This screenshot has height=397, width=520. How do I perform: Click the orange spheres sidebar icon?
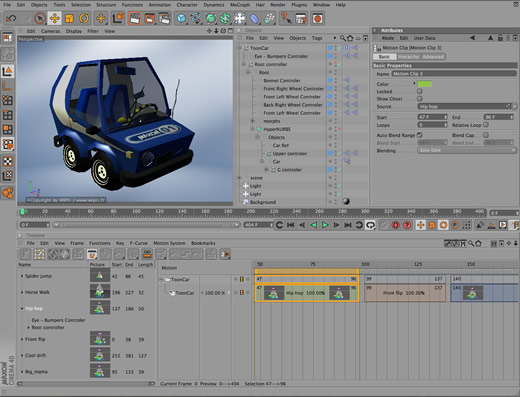(8, 192)
